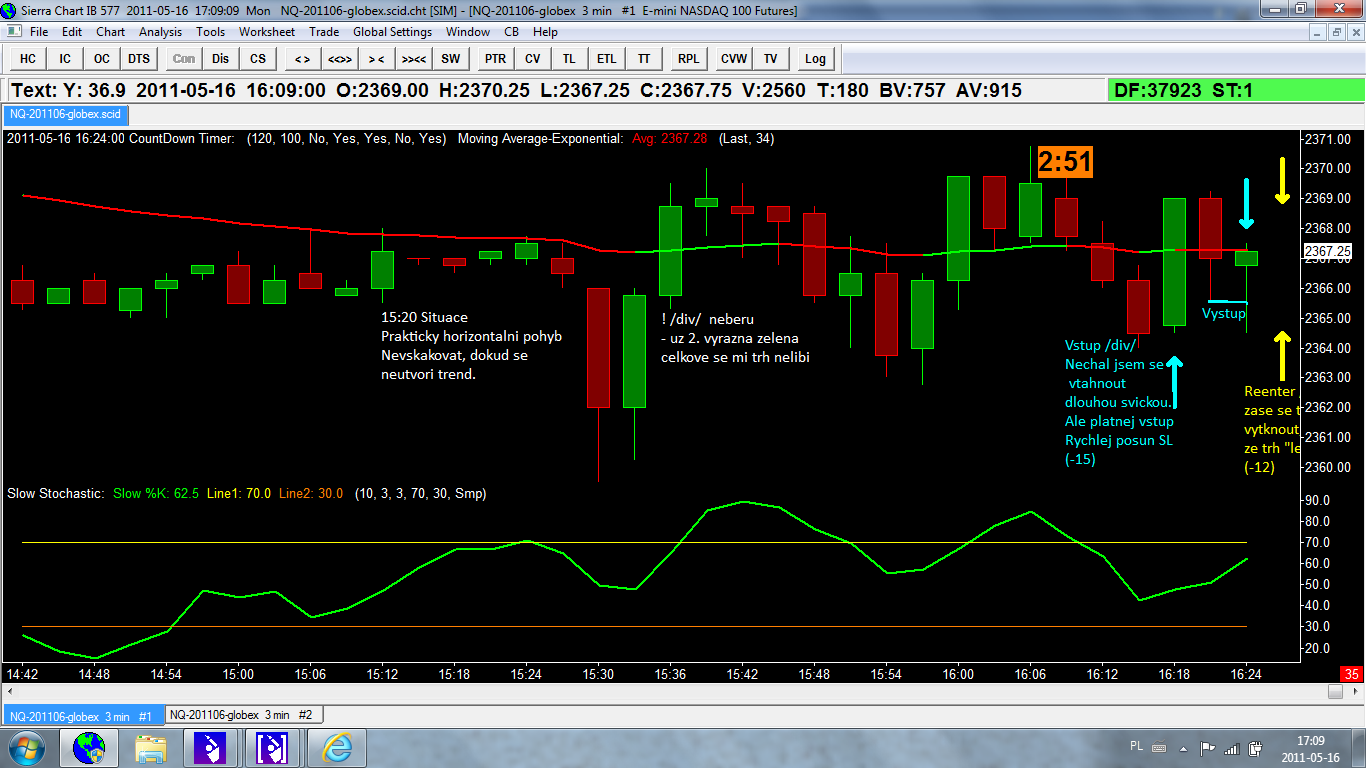This screenshot has width=1366, height=768.
Task: Click the orange 2:51 countdown timer
Action: [x=1065, y=162]
